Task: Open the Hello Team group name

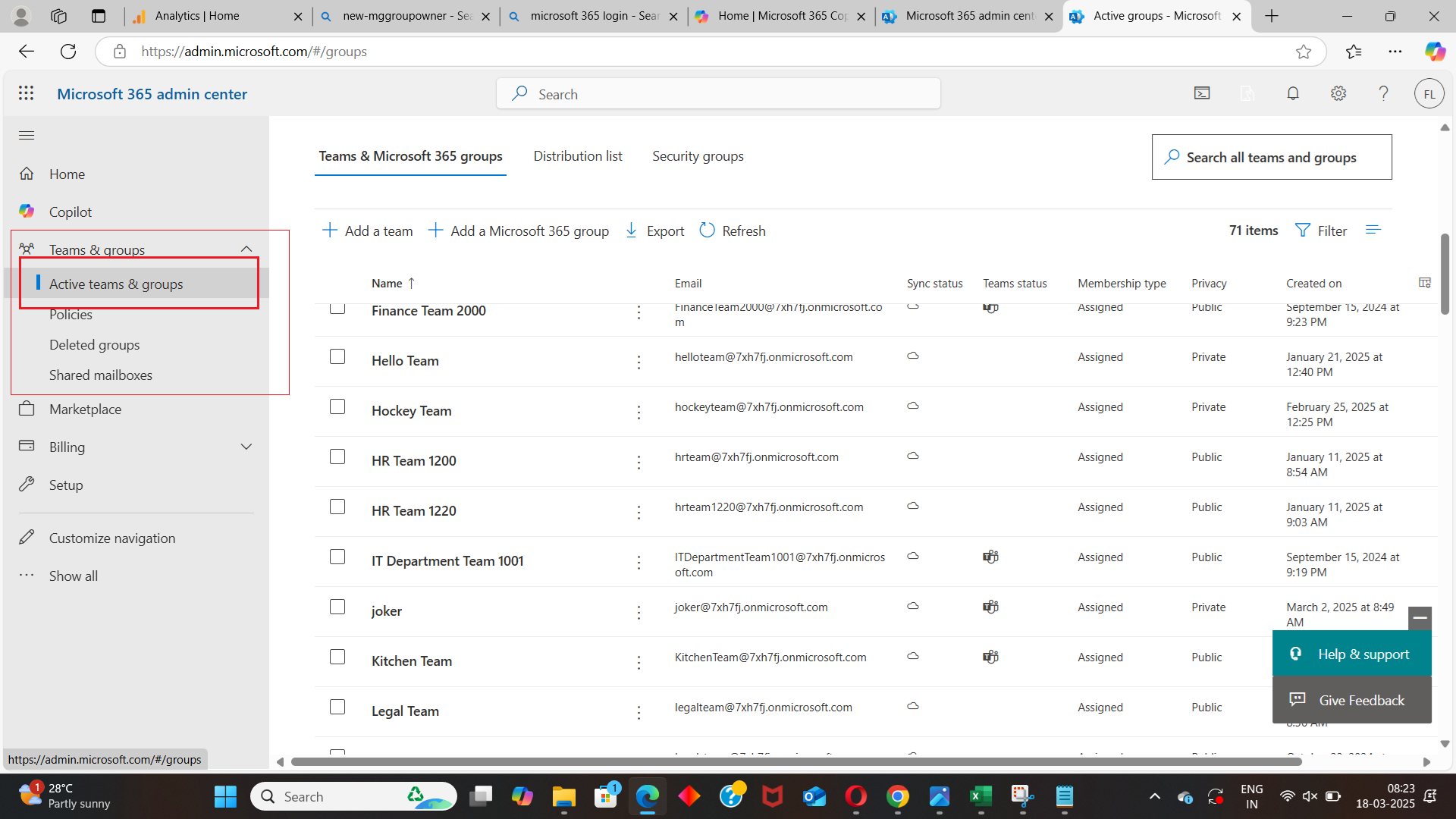Action: [x=405, y=361]
